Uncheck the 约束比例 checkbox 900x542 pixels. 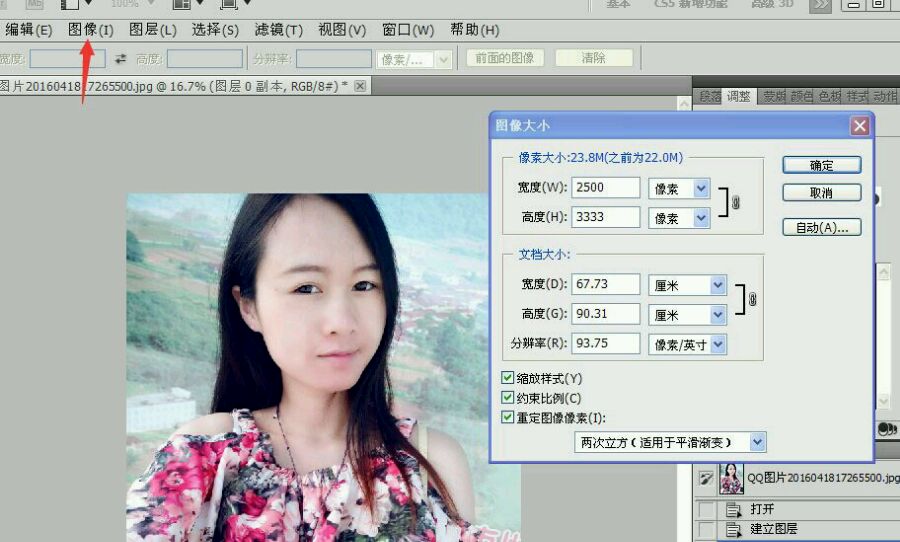[509, 398]
